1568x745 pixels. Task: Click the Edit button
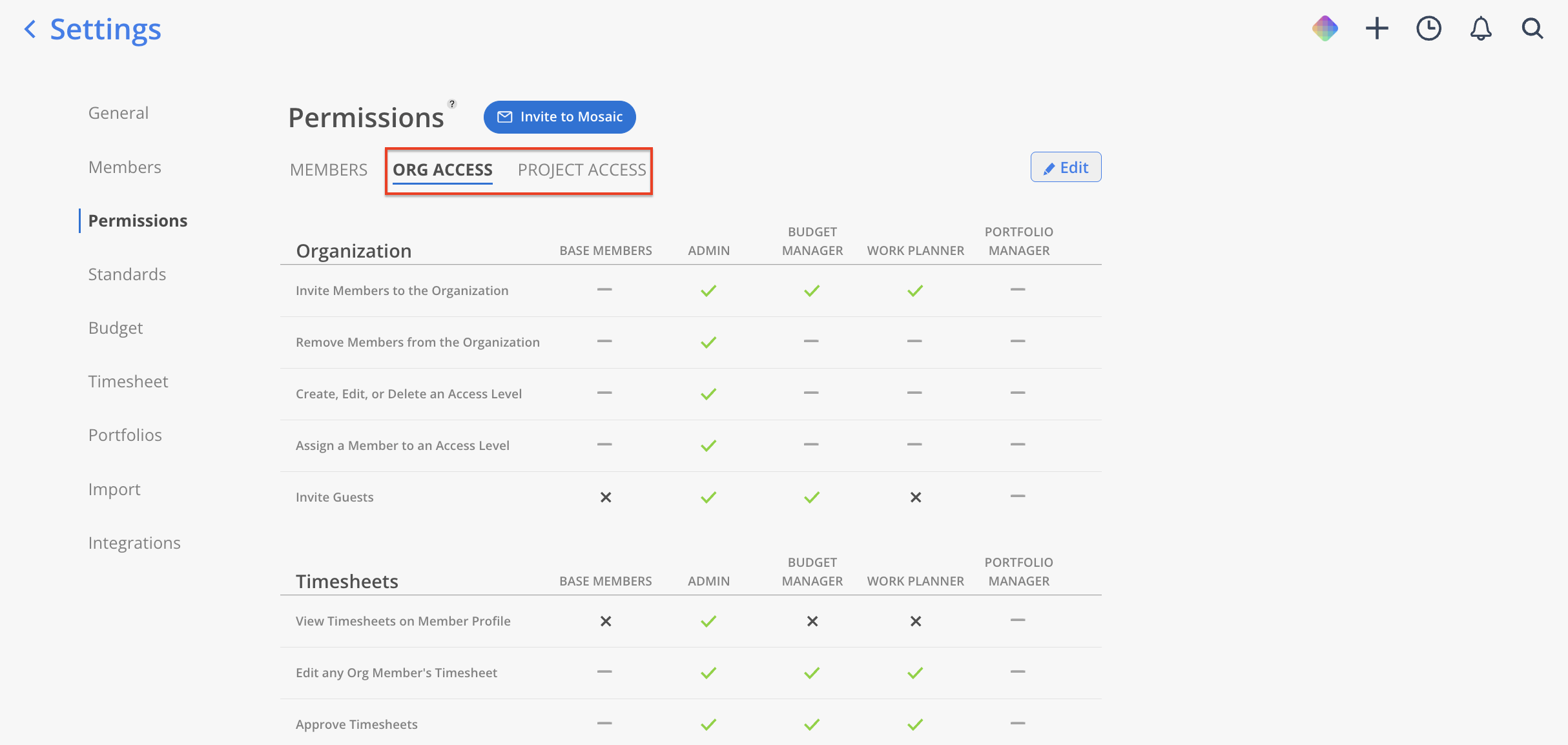coord(1066,167)
